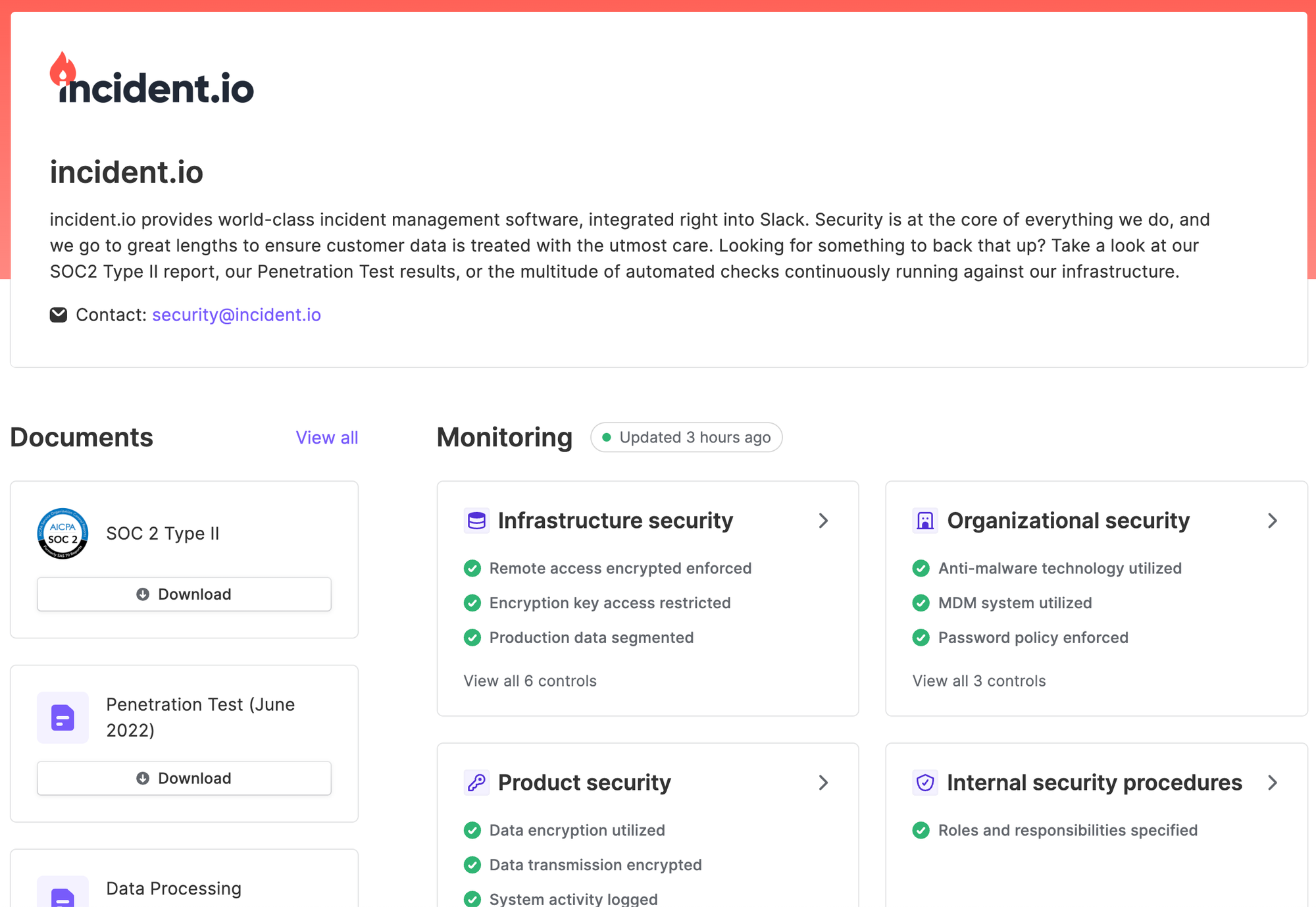Screen dimensions: 1316x907
Task: Click the Updated 3 hours ago status badge
Action: point(686,438)
